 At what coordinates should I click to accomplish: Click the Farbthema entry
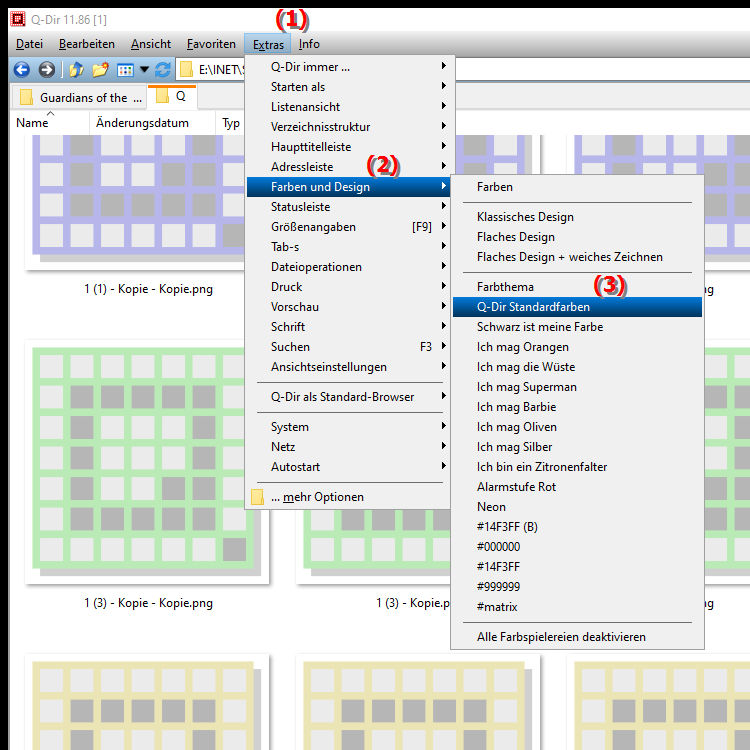click(577, 287)
